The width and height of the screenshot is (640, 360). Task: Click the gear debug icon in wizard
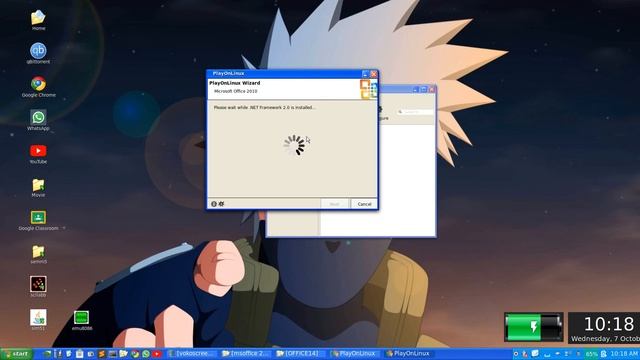coord(221,204)
